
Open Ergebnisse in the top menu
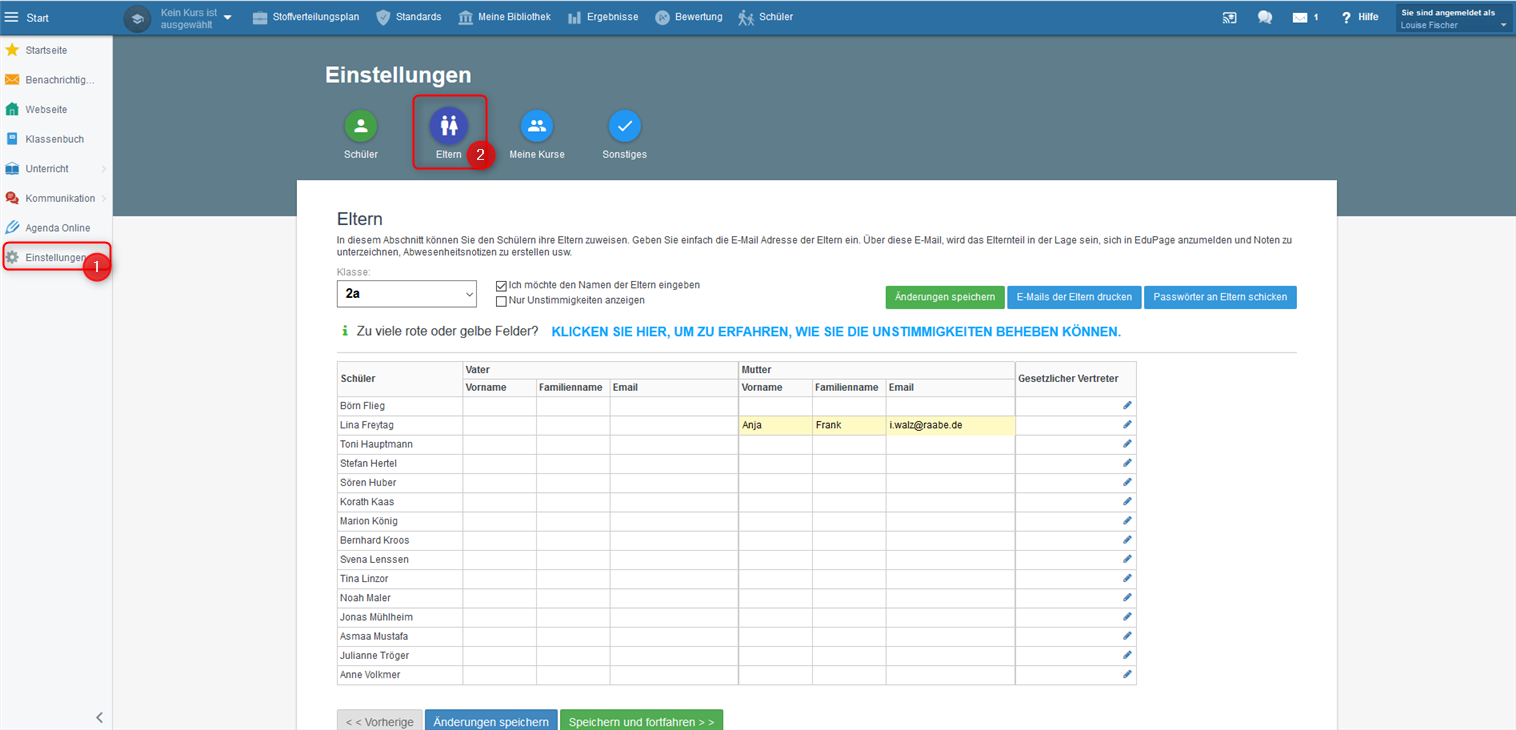603,17
